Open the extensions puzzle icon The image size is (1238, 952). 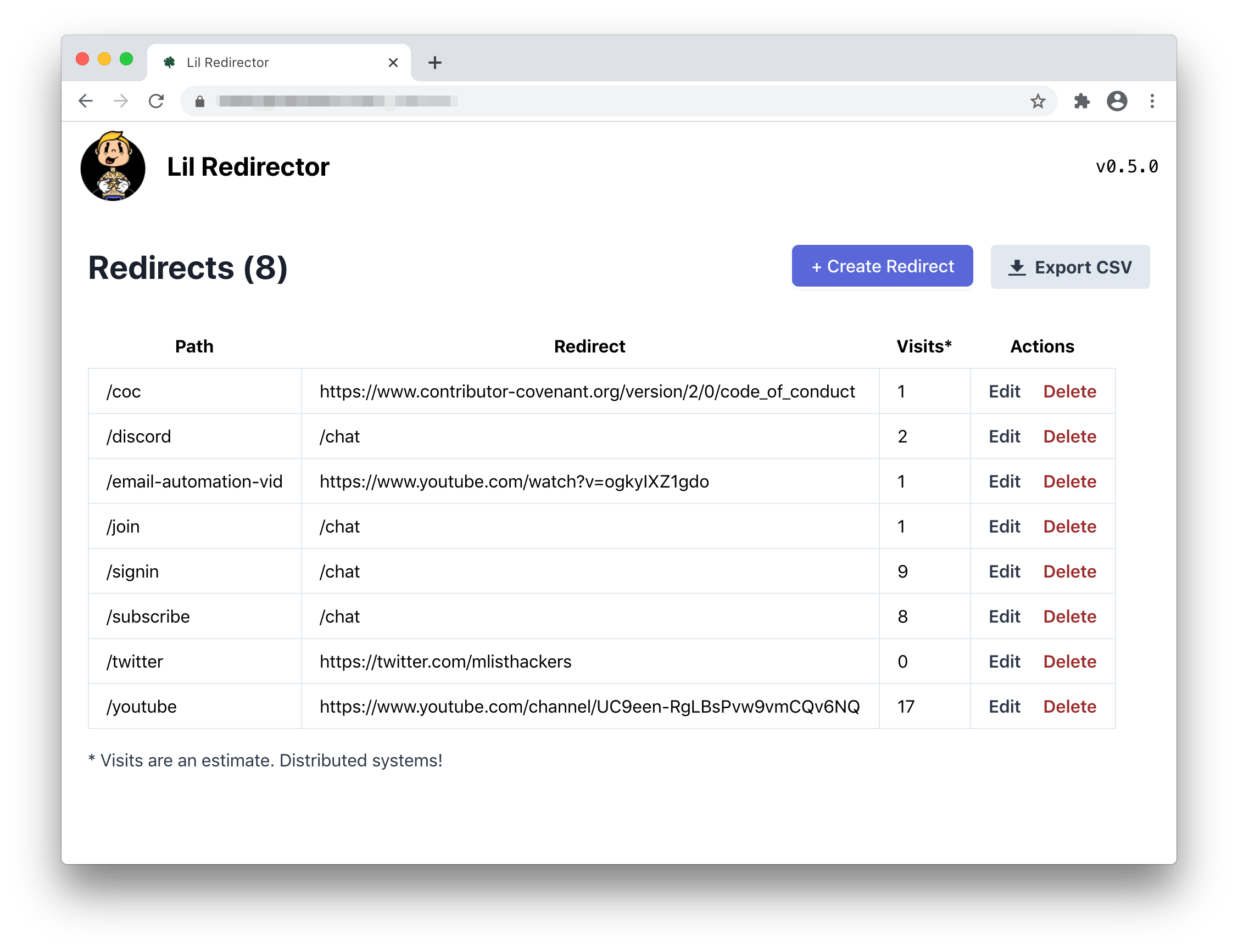click(1081, 101)
